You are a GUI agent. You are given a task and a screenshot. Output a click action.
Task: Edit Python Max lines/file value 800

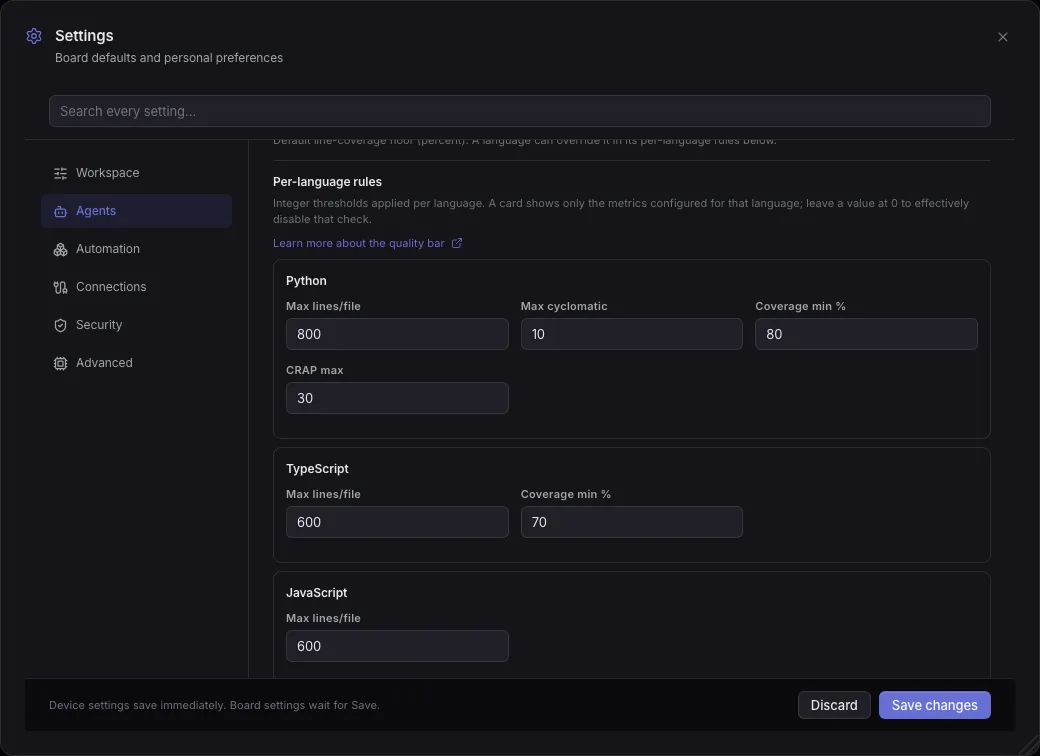[397, 334]
